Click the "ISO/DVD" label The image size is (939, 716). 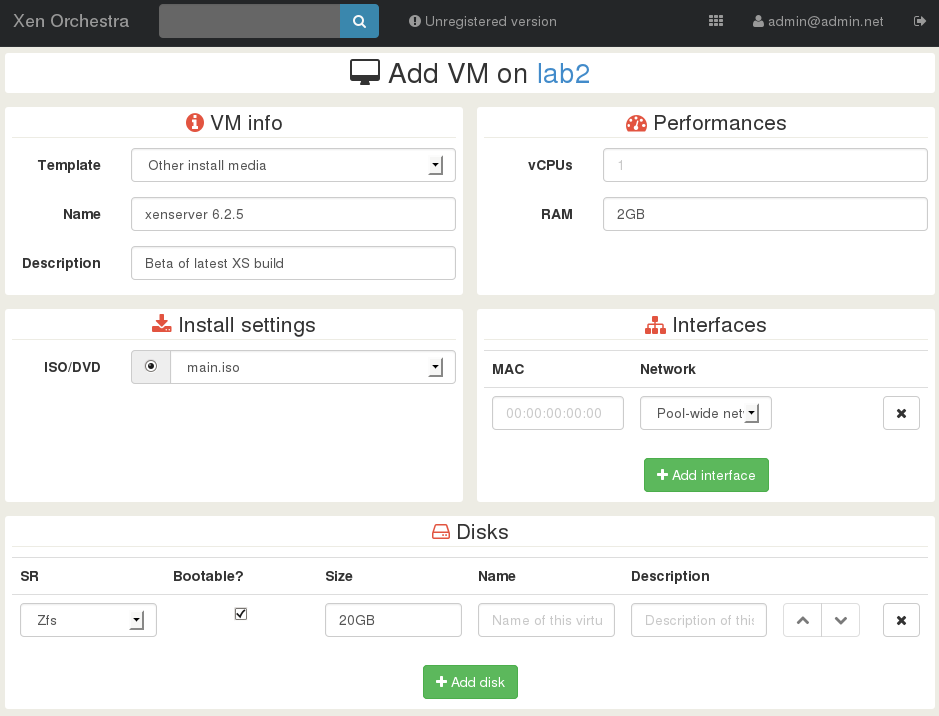tap(72, 367)
